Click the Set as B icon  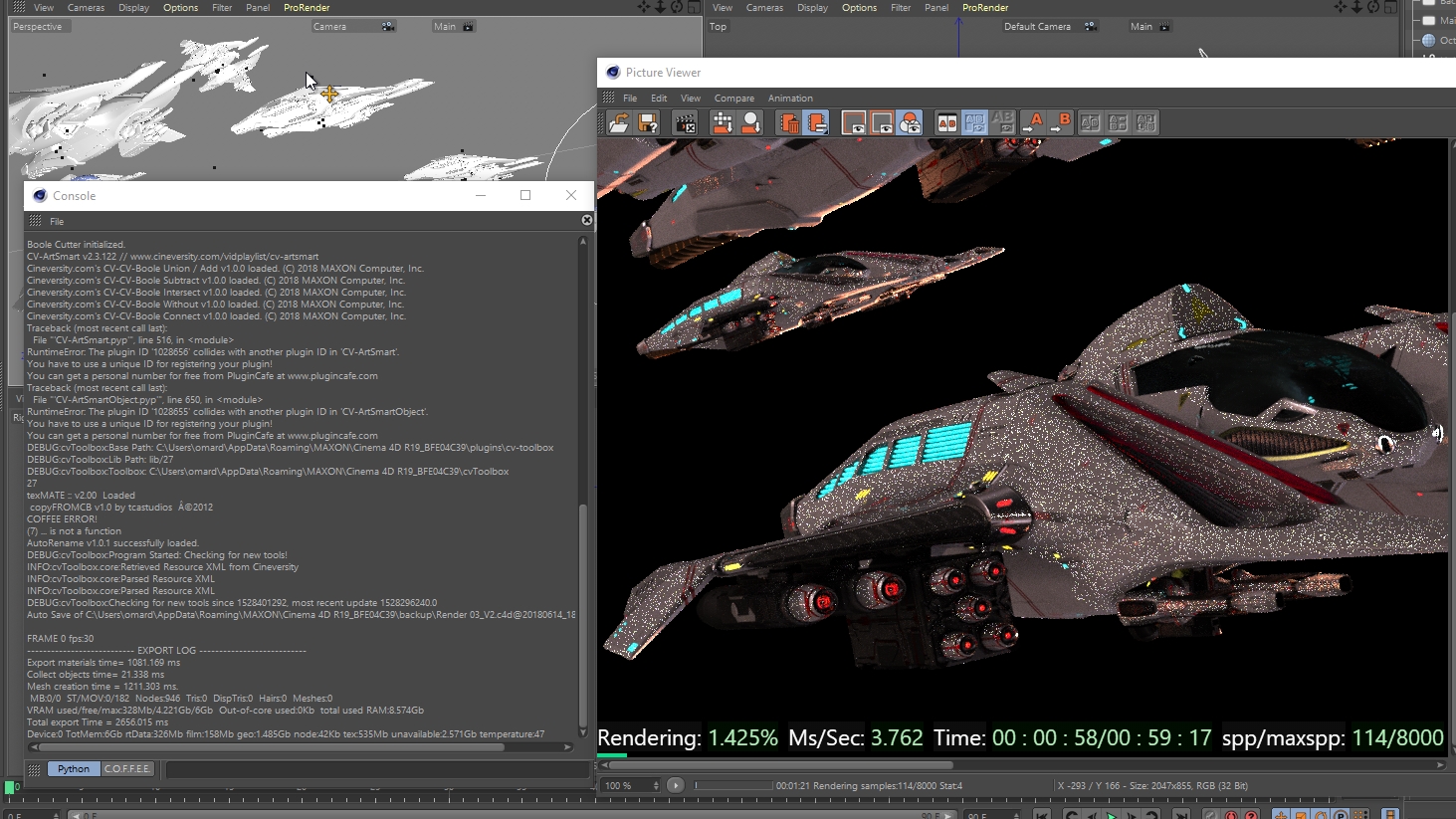pos(1062,122)
